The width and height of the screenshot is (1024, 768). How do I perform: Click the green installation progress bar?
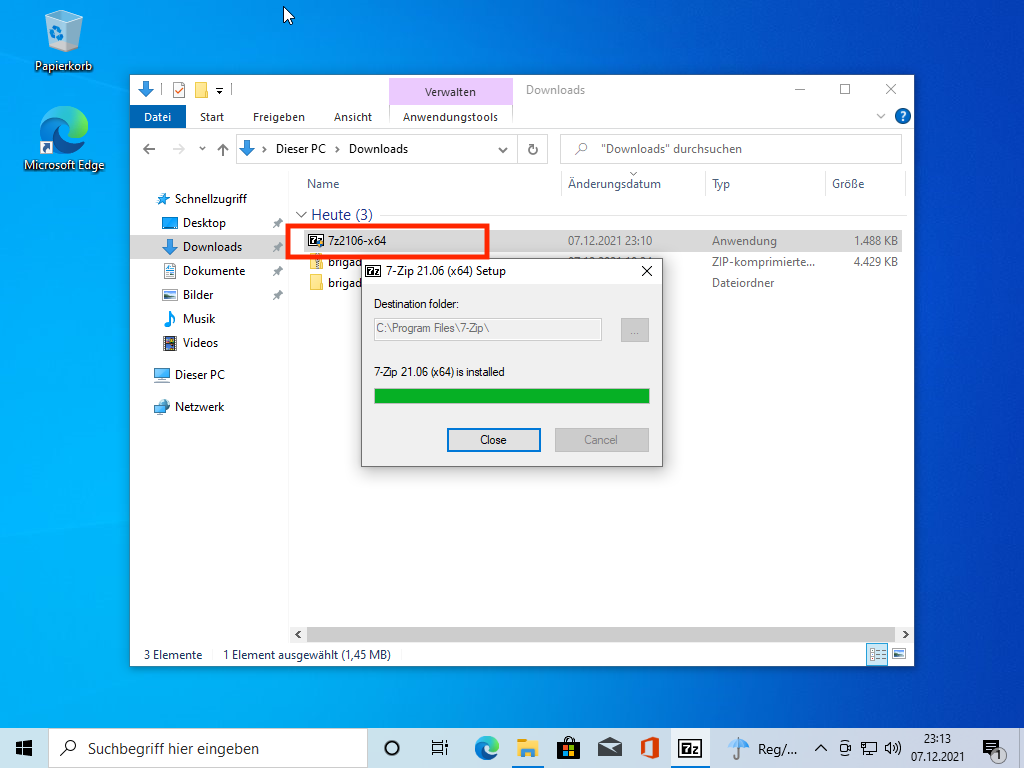pos(511,396)
